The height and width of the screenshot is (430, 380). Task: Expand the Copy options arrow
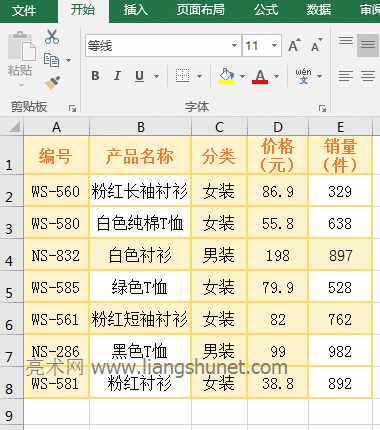pos(68,60)
